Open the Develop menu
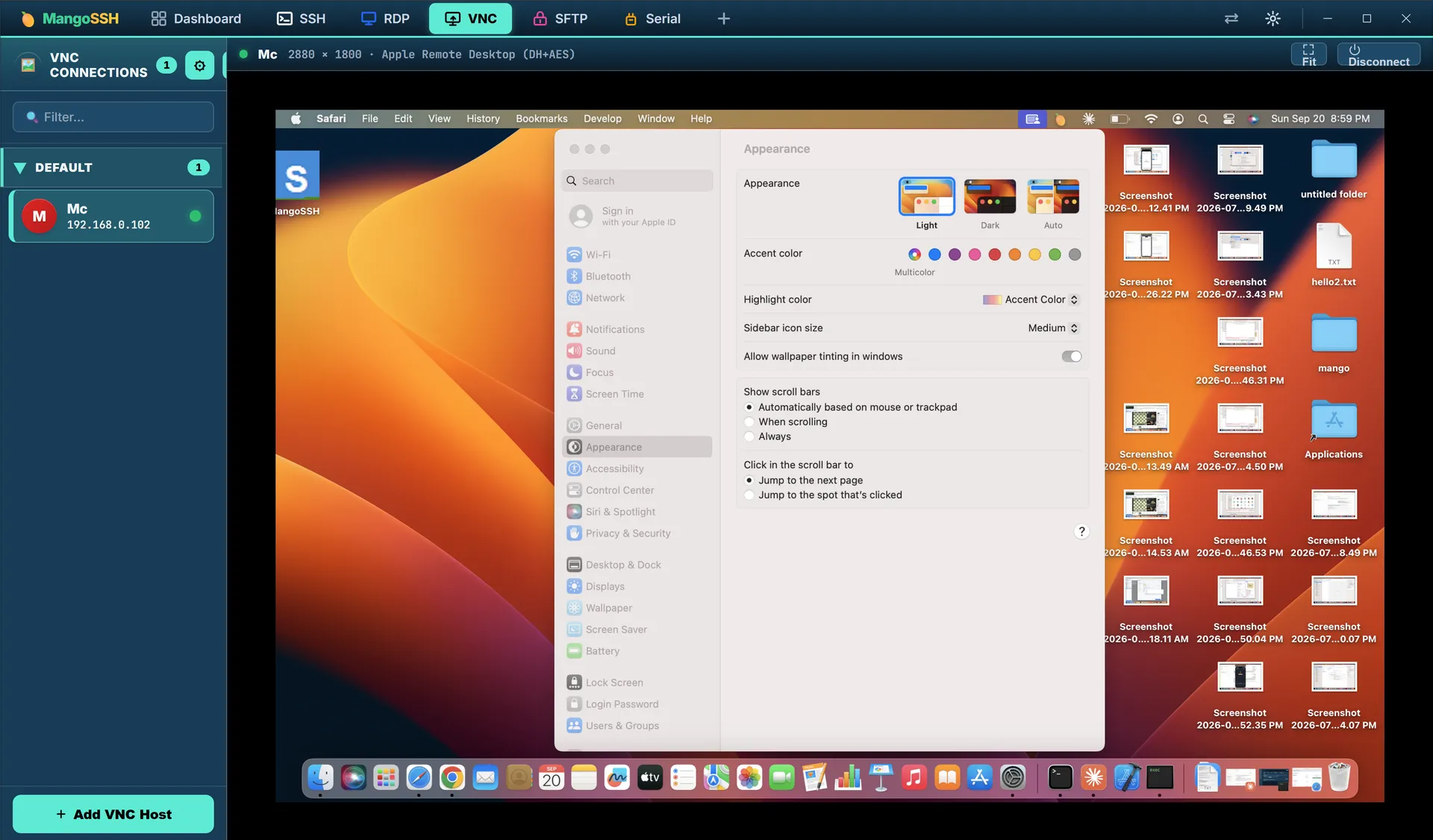 tap(602, 119)
